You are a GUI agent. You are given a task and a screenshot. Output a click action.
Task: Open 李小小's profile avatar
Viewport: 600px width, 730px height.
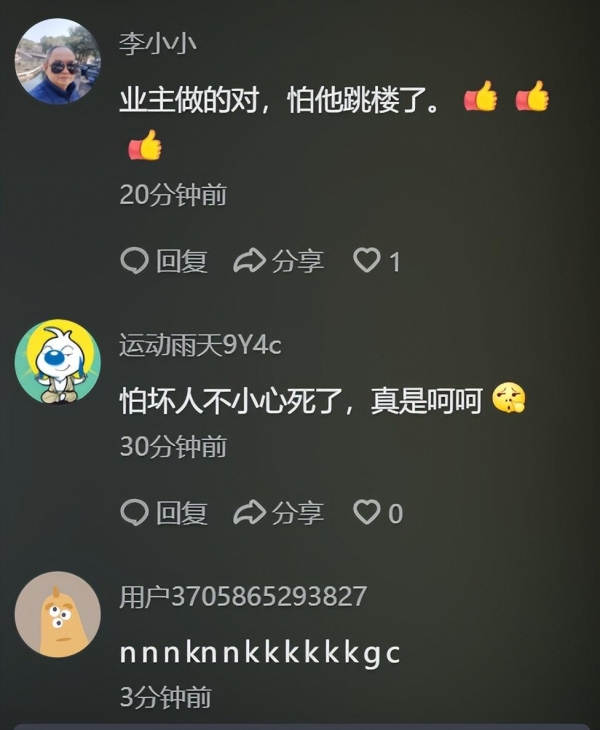pyautogui.click(x=58, y=61)
